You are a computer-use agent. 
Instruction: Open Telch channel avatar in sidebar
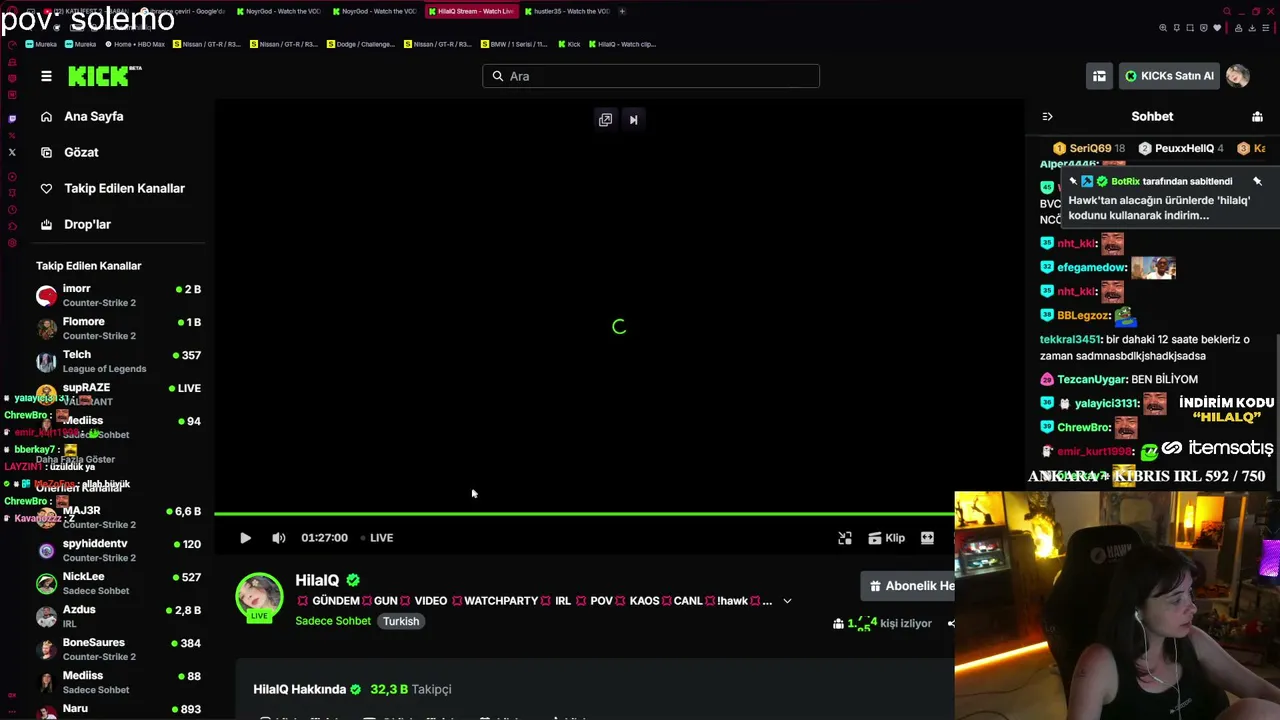point(46,361)
